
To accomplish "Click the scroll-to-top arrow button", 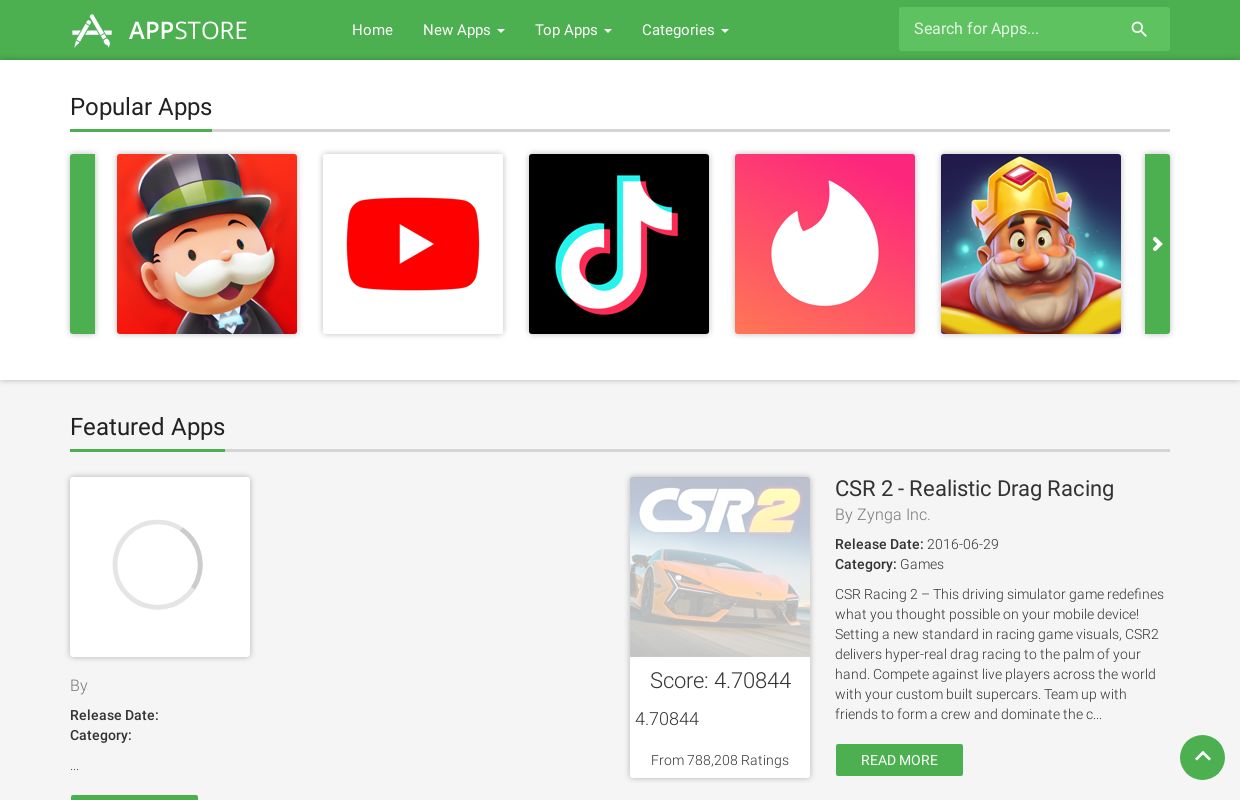I will (1202, 757).
